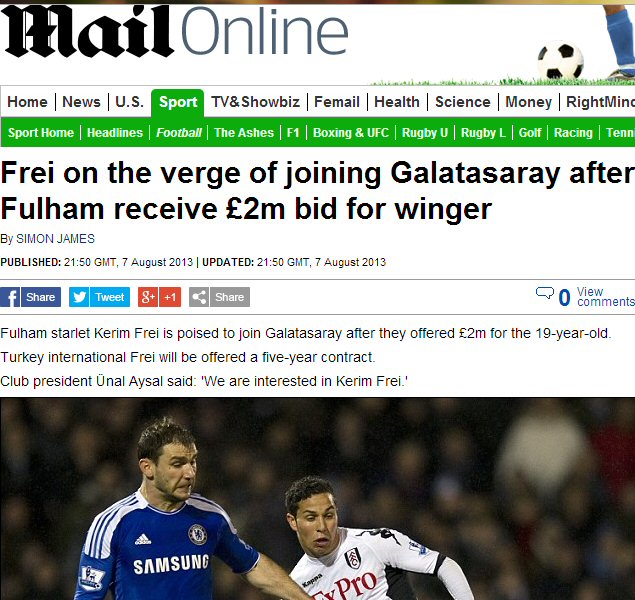Open the Chelsea vs Fulham match photo
The height and width of the screenshot is (600, 635).
pos(318,499)
